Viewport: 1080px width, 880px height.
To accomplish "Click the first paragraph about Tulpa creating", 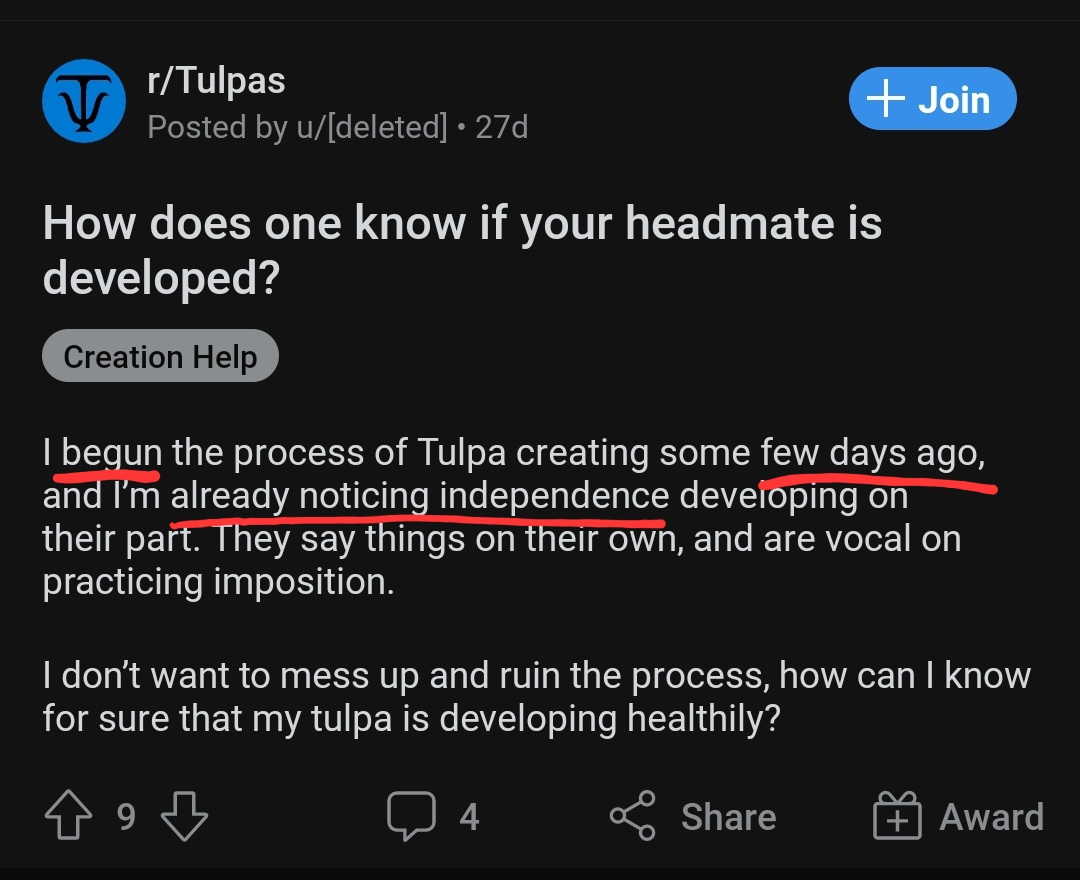I will [500, 517].
